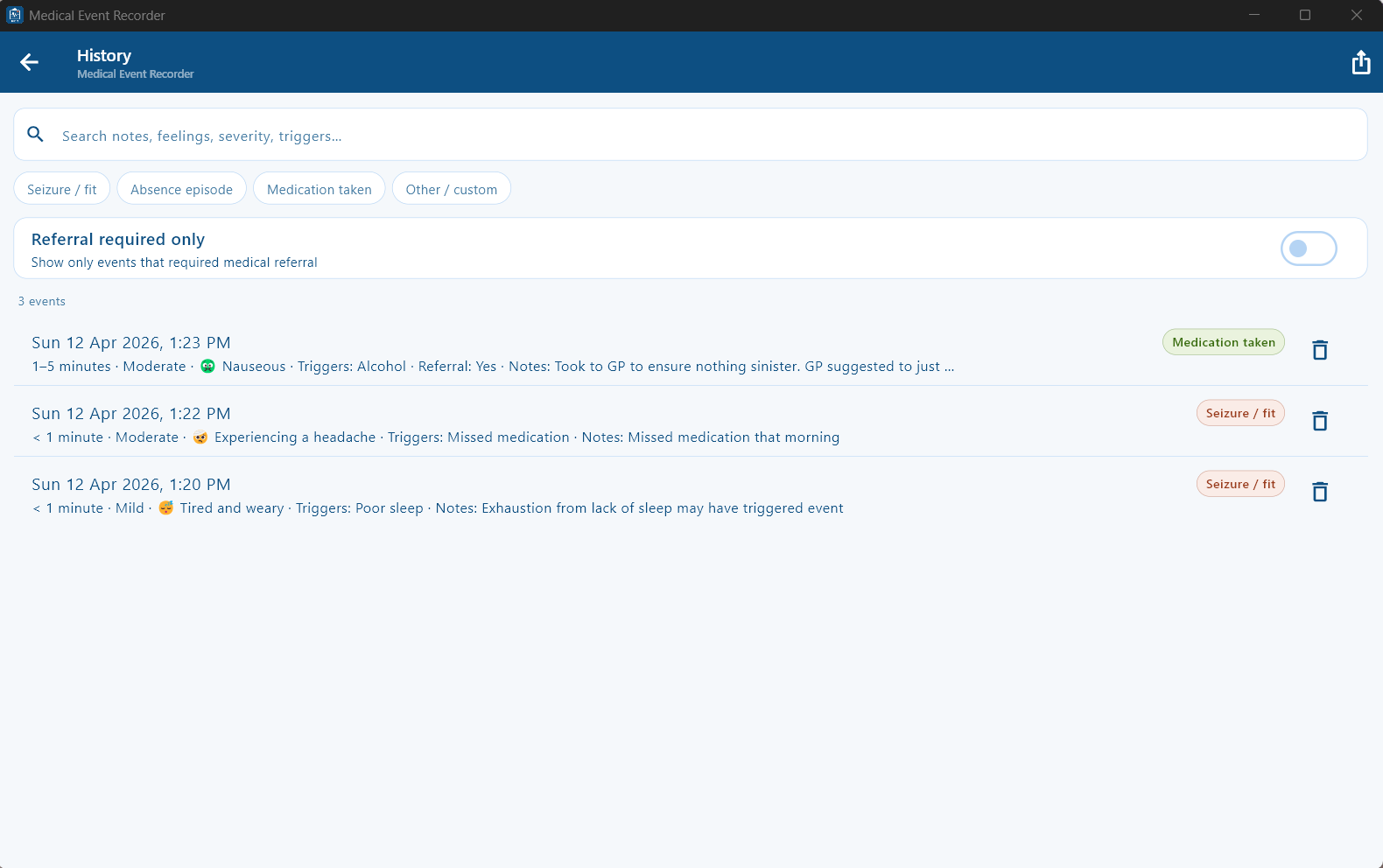Maximize the Medical Event Recorder window
1383x868 pixels.
(1305, 15)
